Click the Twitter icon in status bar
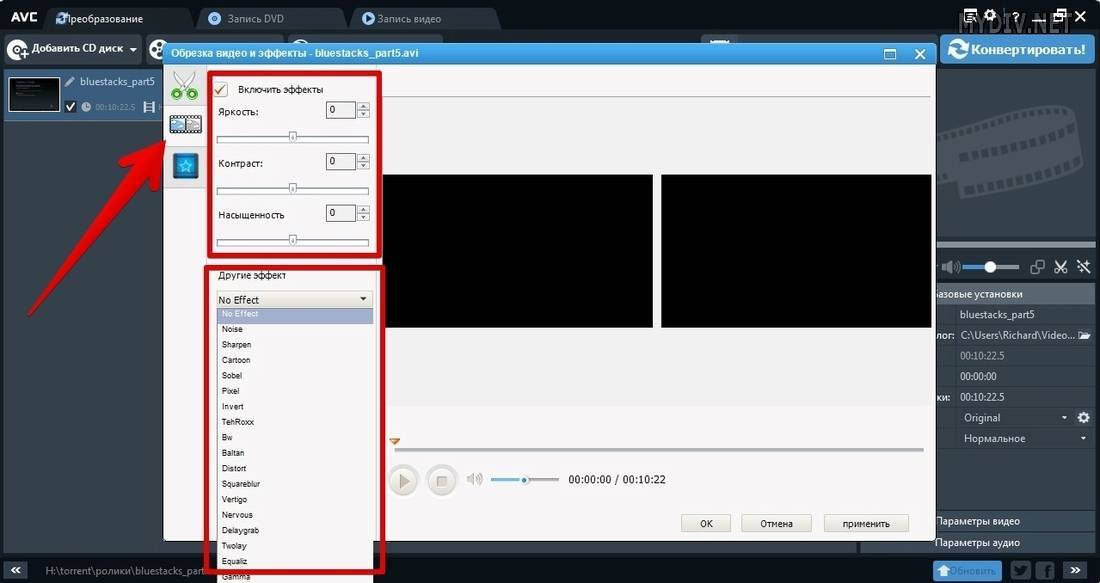This screenshot has width=1100, height=583. pos(1020,570)
